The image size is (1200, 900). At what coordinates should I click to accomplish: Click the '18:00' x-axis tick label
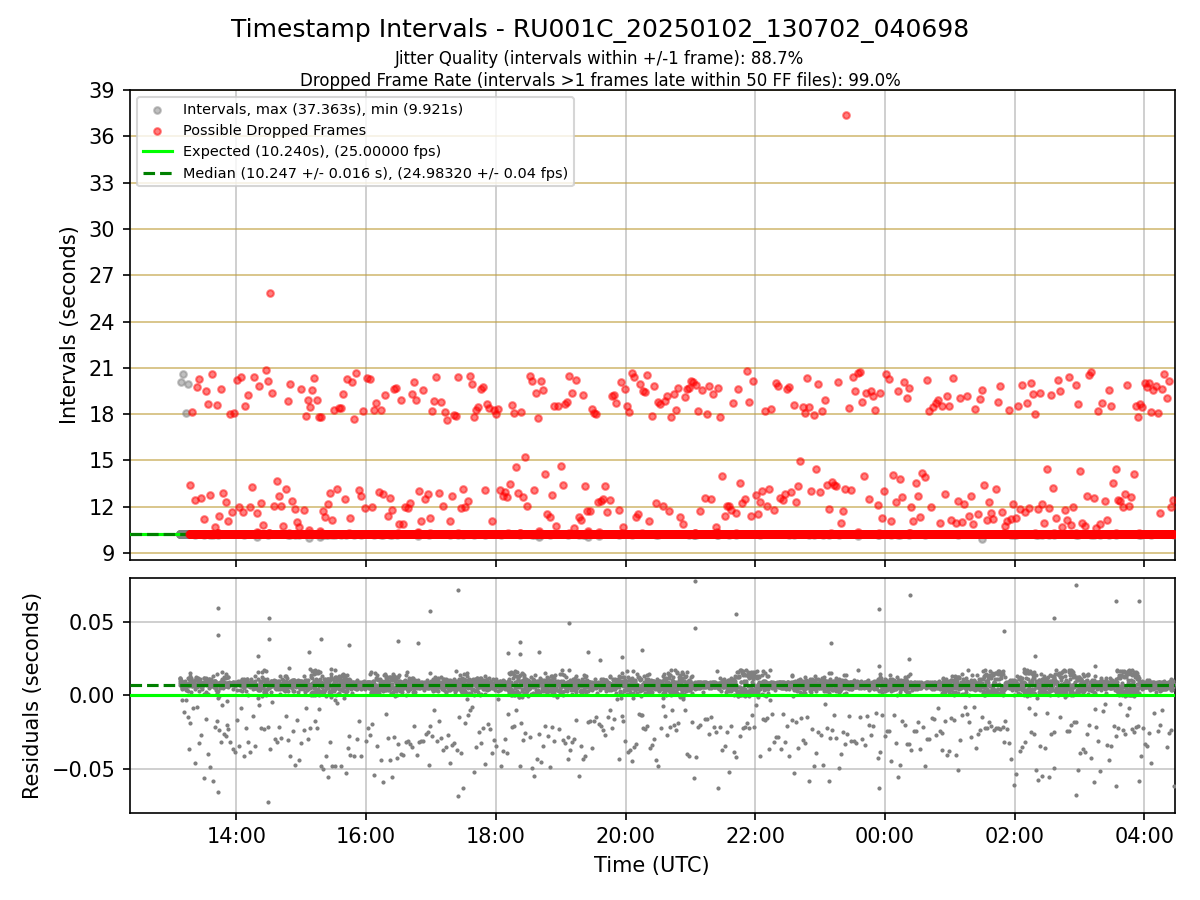tap(496, 834)
